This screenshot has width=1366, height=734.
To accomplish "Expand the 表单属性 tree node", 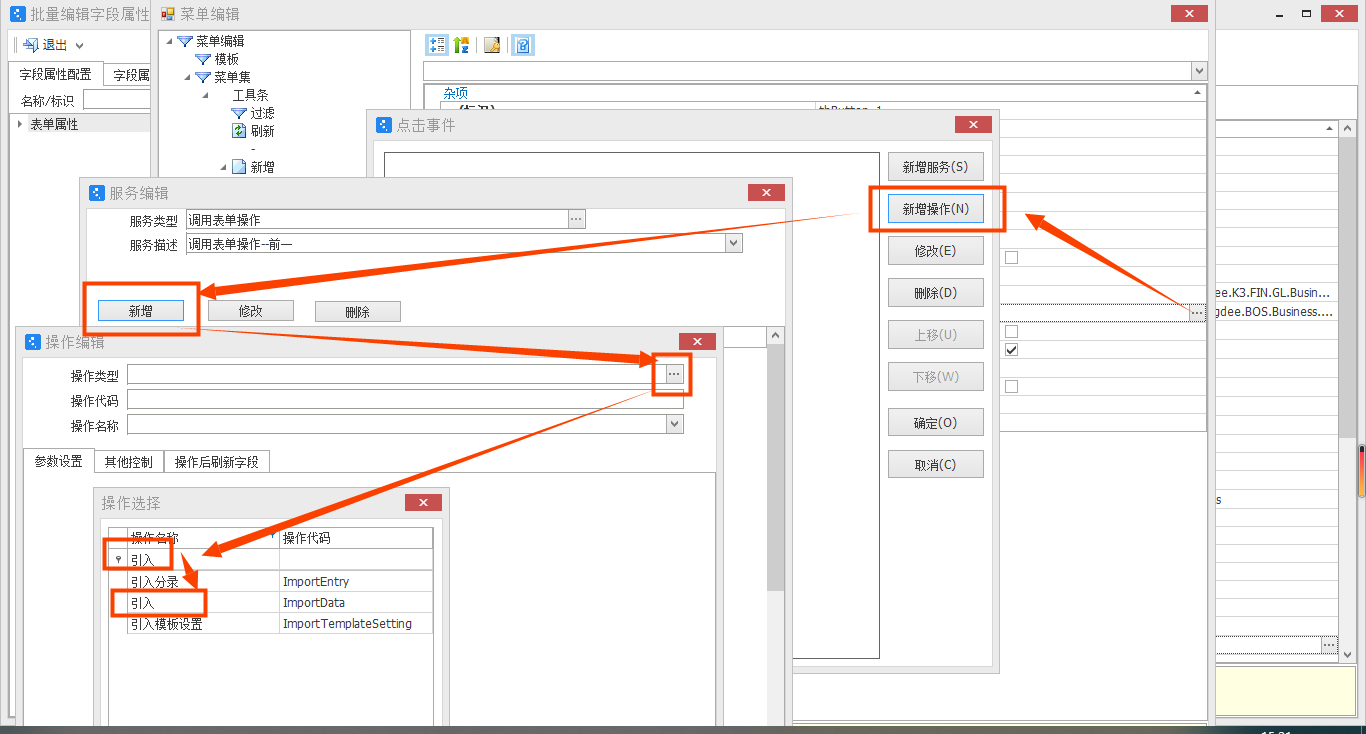I will [x=20, y=124].
